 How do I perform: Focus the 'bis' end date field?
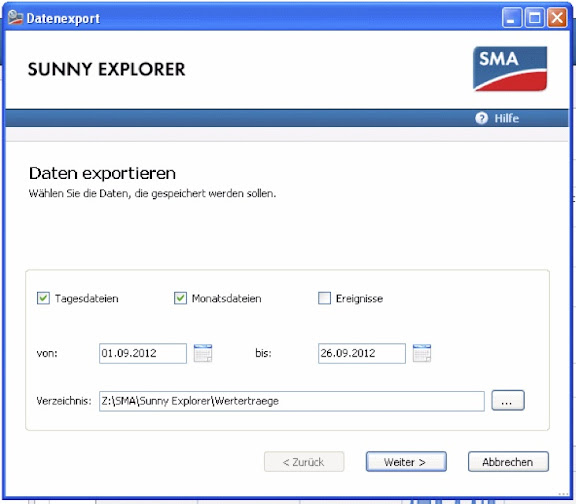362,353
